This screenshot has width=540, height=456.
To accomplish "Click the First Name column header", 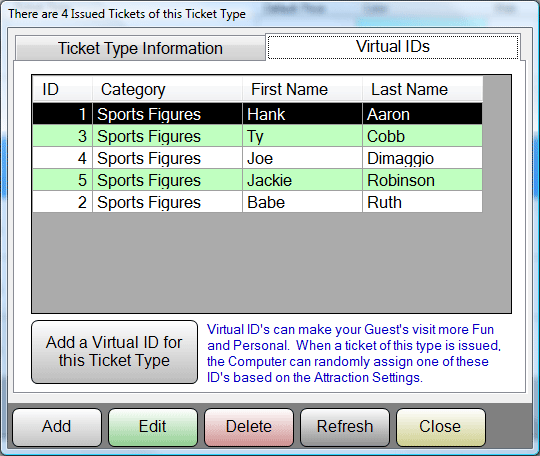I will pyautogui.click(x=302, y=90).
